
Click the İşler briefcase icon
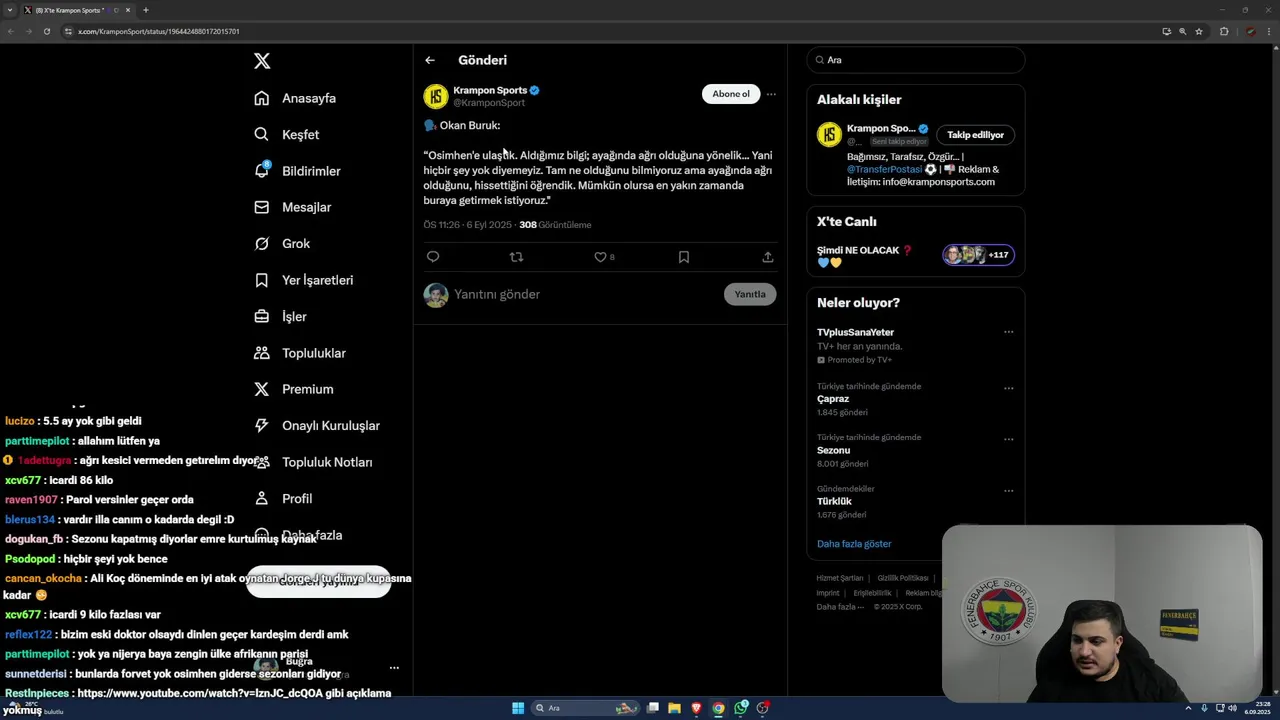pos(262,316)
